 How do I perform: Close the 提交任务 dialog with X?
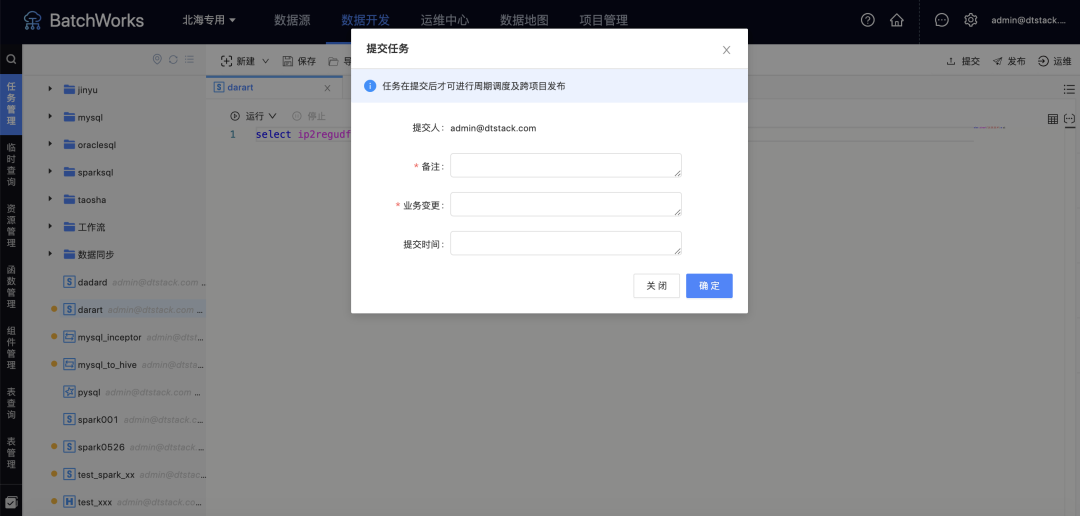point(726,50)
